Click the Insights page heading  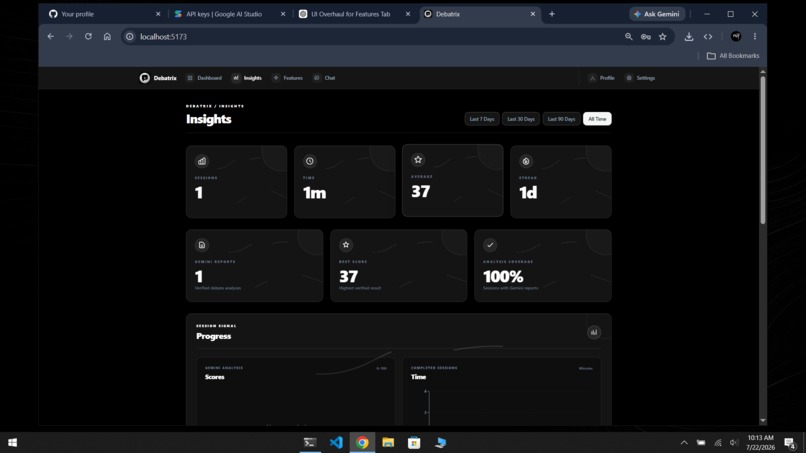(x=209, y=119)
